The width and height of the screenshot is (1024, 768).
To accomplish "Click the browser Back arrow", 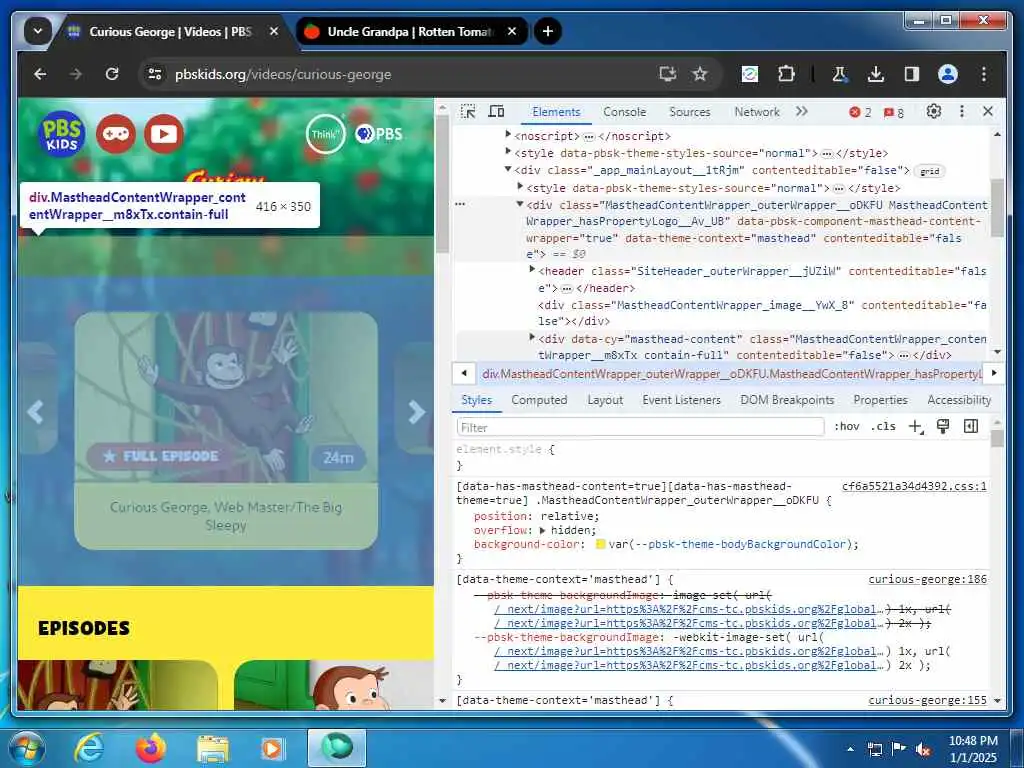I will click(40, 74).
